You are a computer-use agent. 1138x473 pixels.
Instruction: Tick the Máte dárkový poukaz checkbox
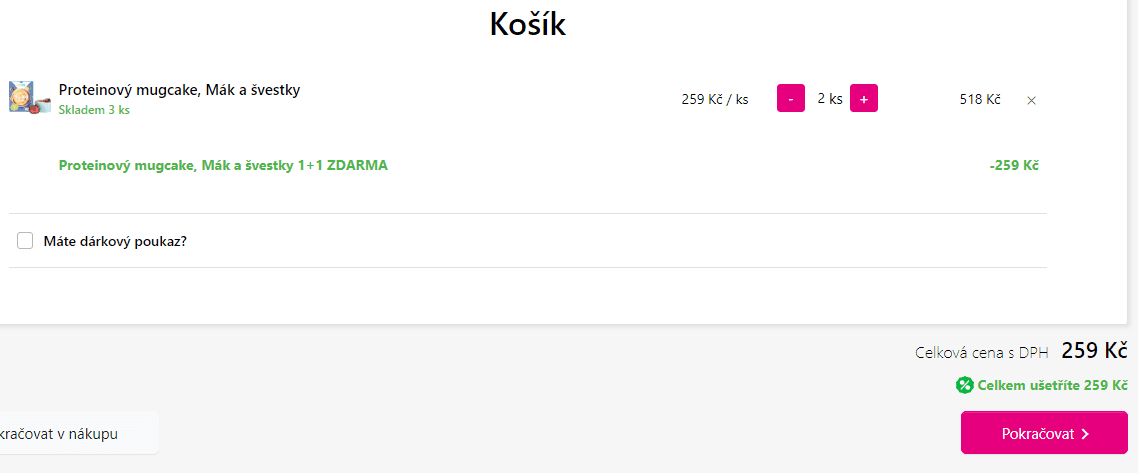pos(25,241)
